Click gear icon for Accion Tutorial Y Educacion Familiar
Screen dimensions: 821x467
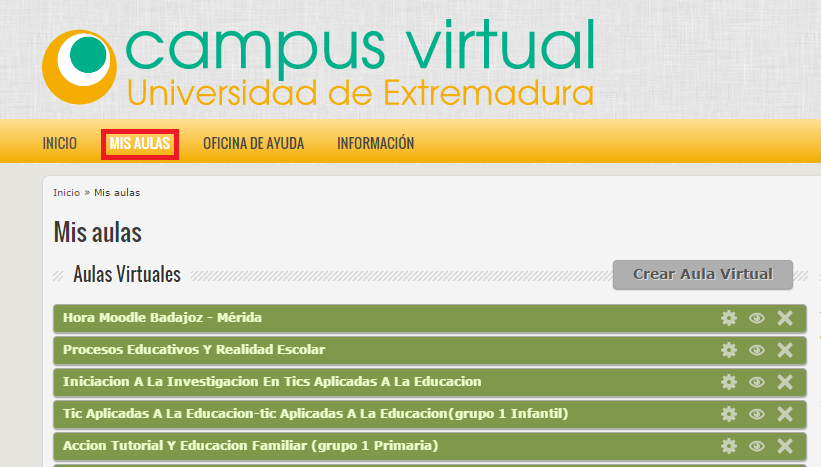point(729,446)
